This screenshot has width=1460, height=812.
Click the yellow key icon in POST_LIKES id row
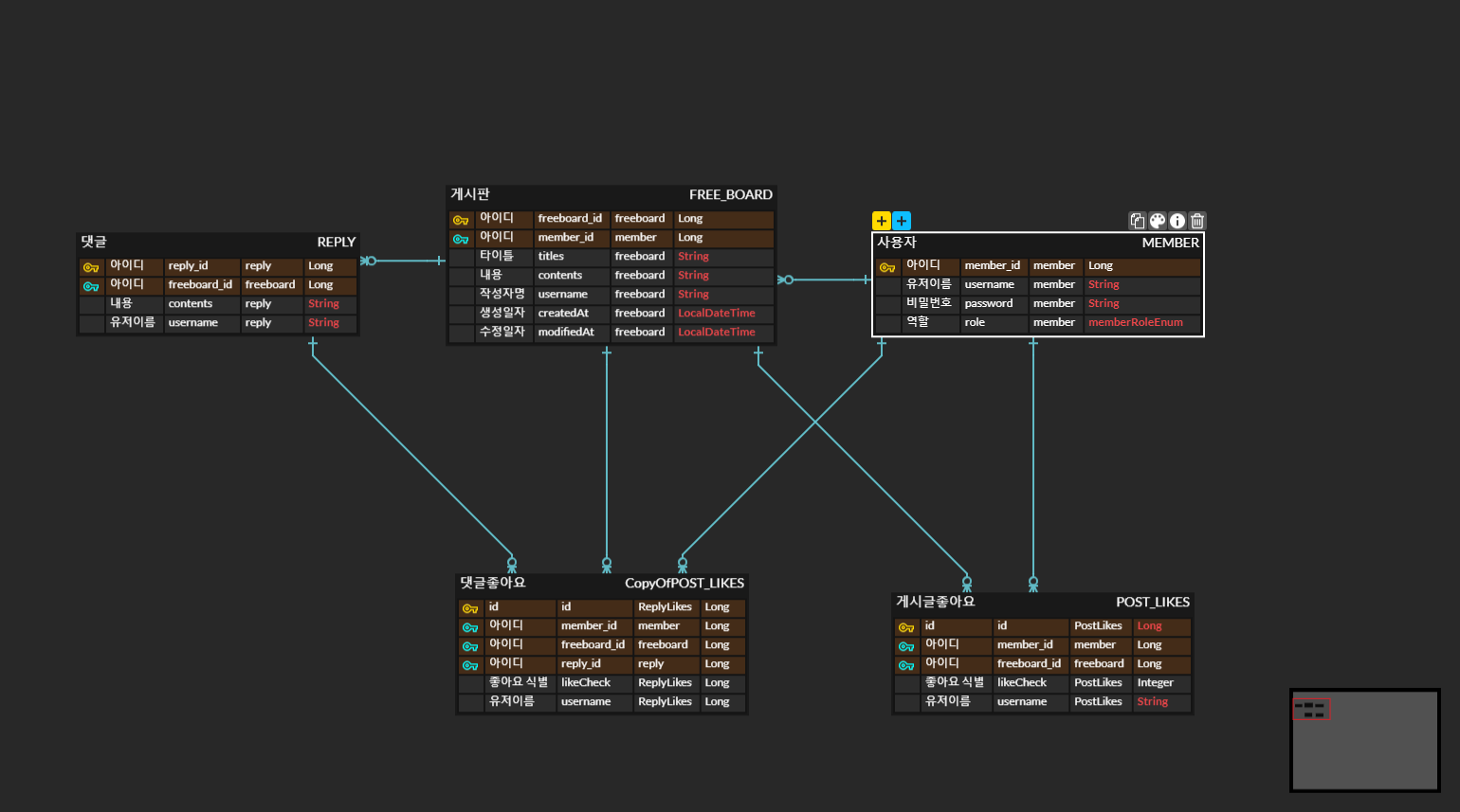click(x=906, y=627)
